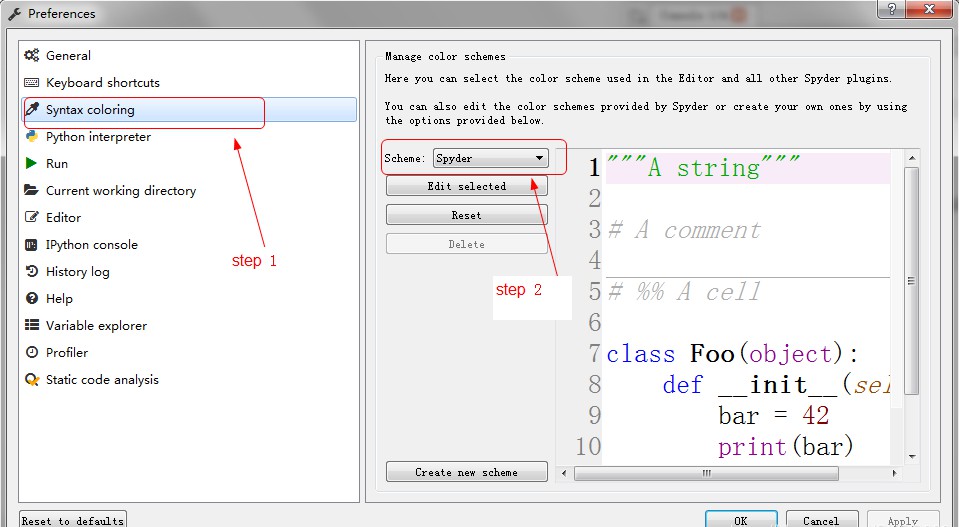
Task: Click preview vertical scrollbar down arrow
Action: [x=912, y=456]
